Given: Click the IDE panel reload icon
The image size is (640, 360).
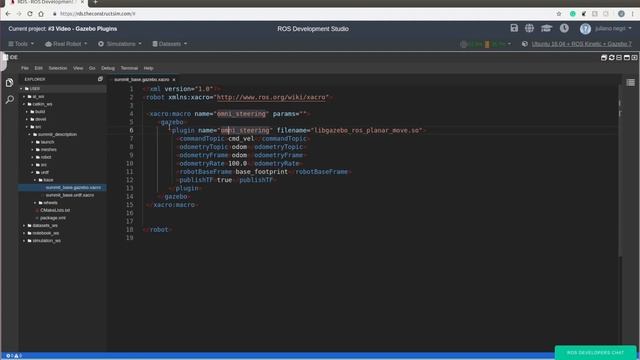Looking at the screenshot, I should [x=611, y=58].
